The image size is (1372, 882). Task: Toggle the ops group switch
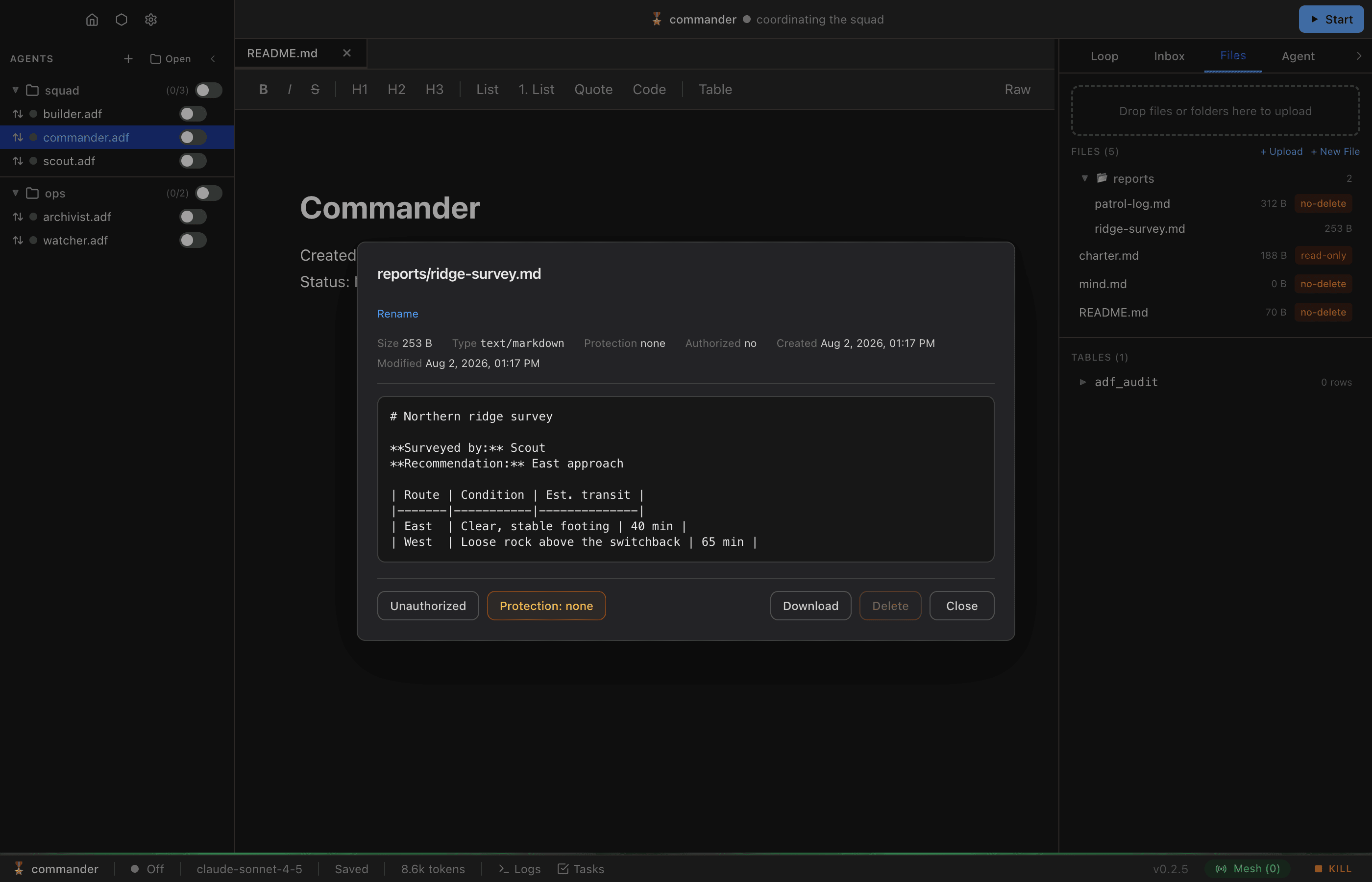pos(208,193)
